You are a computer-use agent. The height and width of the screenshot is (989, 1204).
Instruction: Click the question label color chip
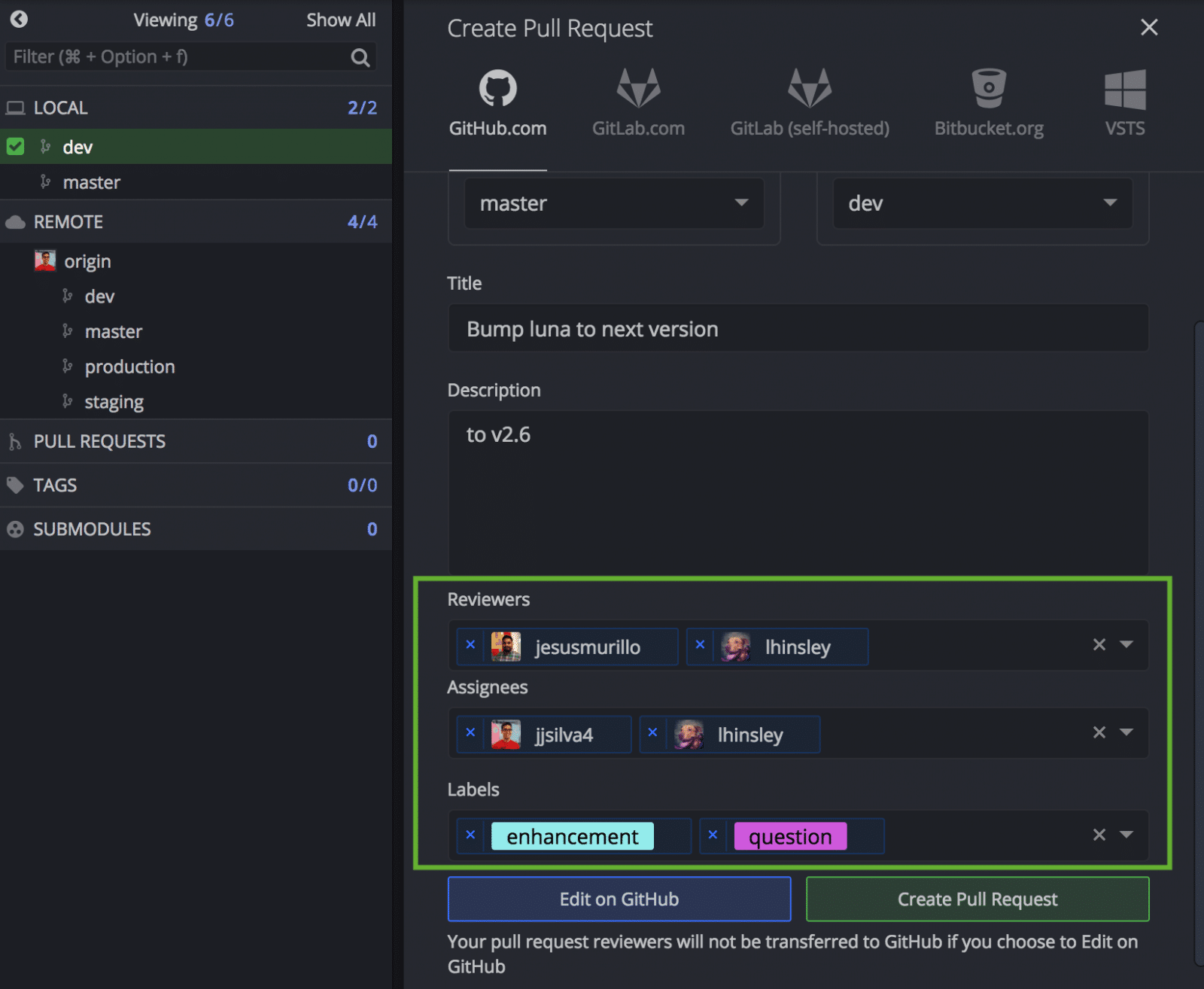pos(791,835)
